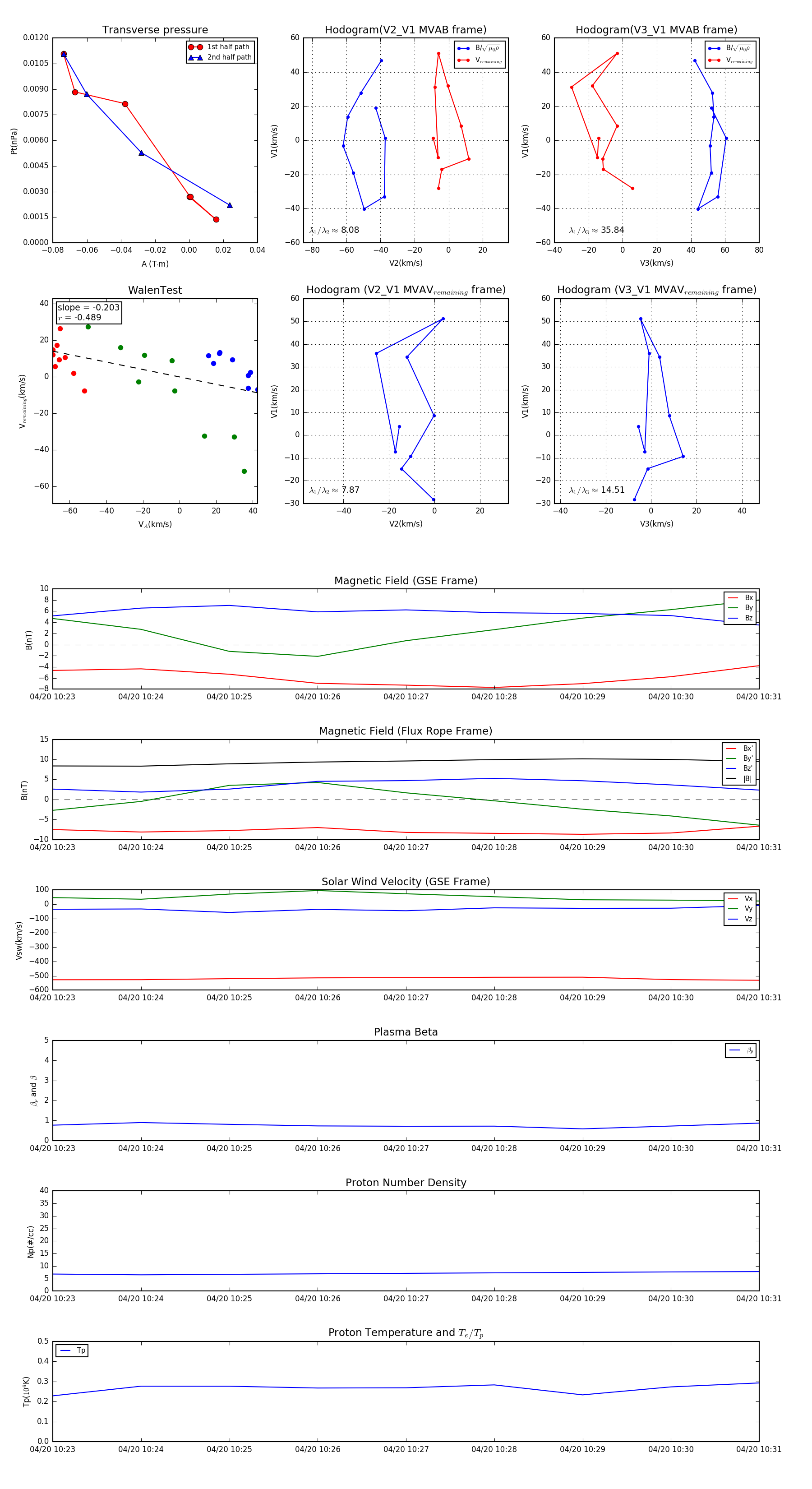
Task: Select the Tp legend entry
Action: point(72,1350)
